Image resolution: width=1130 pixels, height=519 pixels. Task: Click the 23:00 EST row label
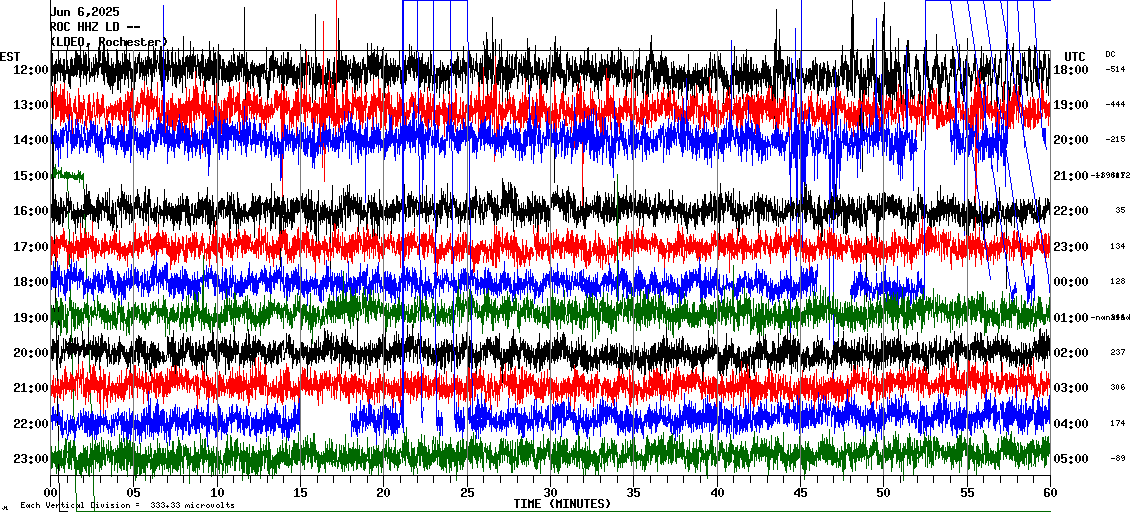(30, 459)
